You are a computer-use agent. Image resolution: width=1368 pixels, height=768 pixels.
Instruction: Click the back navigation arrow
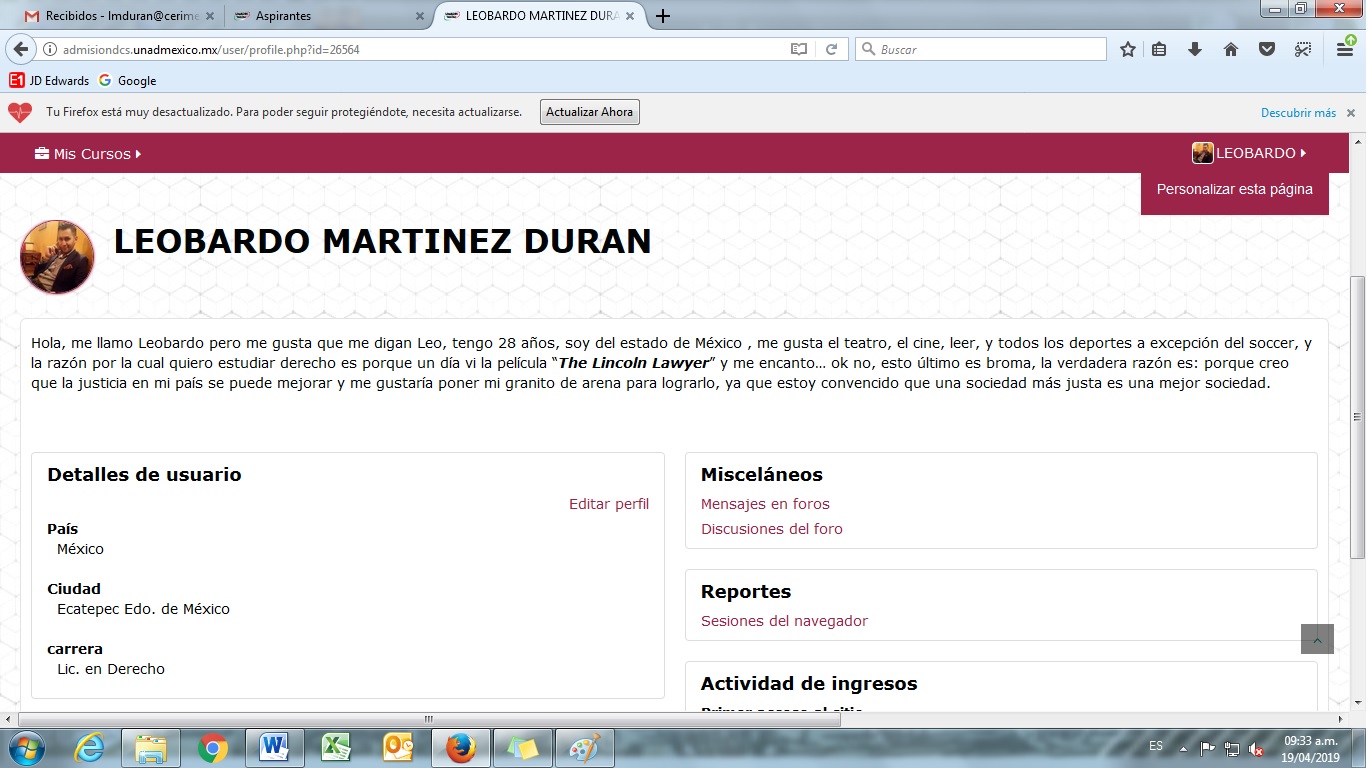tap(20, 49)
